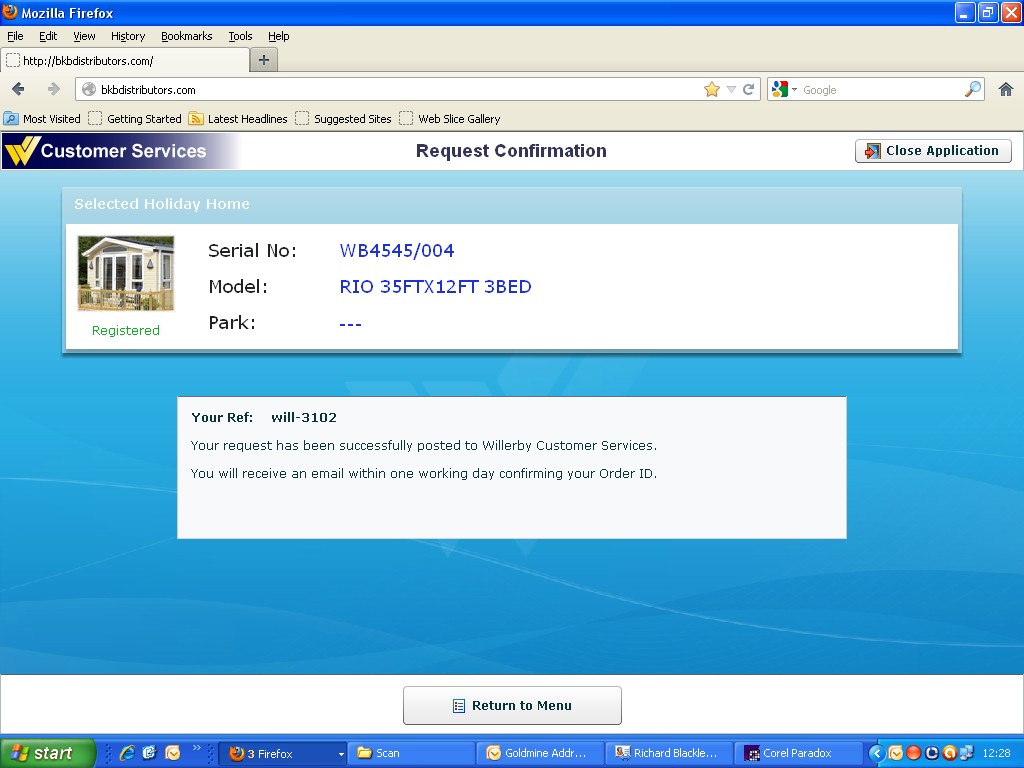Open the Bookmarks menu

[187, 36]
